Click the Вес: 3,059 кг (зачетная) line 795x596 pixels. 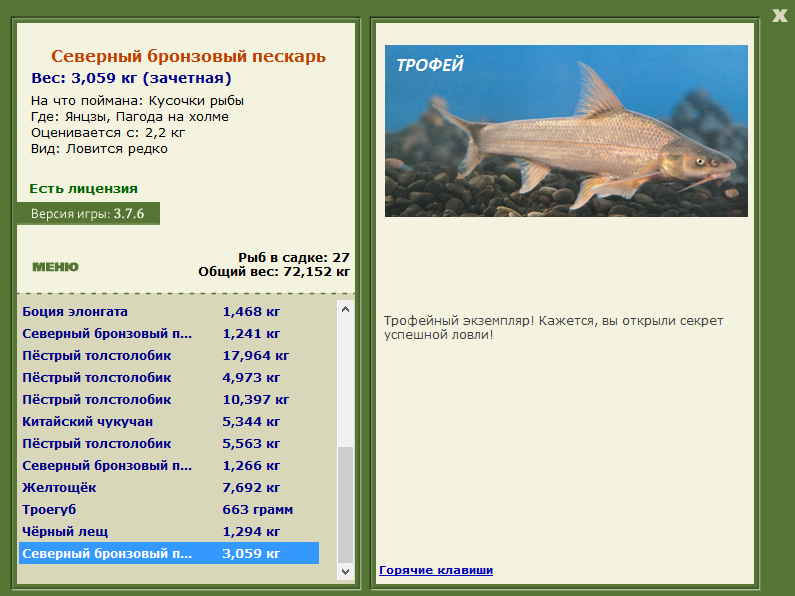(x=131, y=78)
